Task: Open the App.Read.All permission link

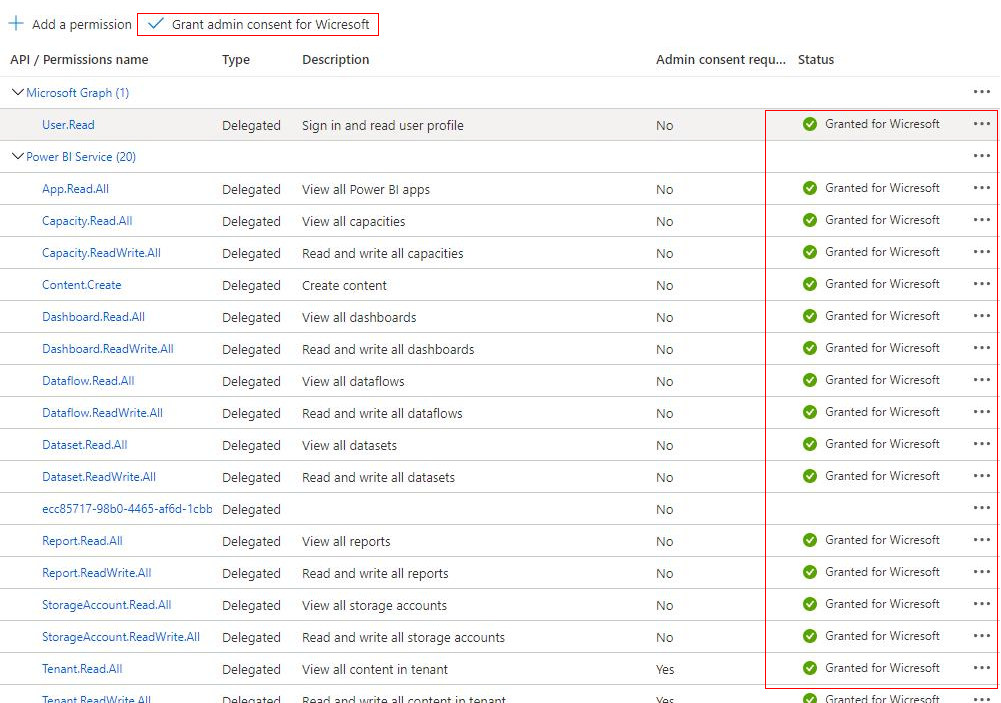Action: click(x=75, y=189)
